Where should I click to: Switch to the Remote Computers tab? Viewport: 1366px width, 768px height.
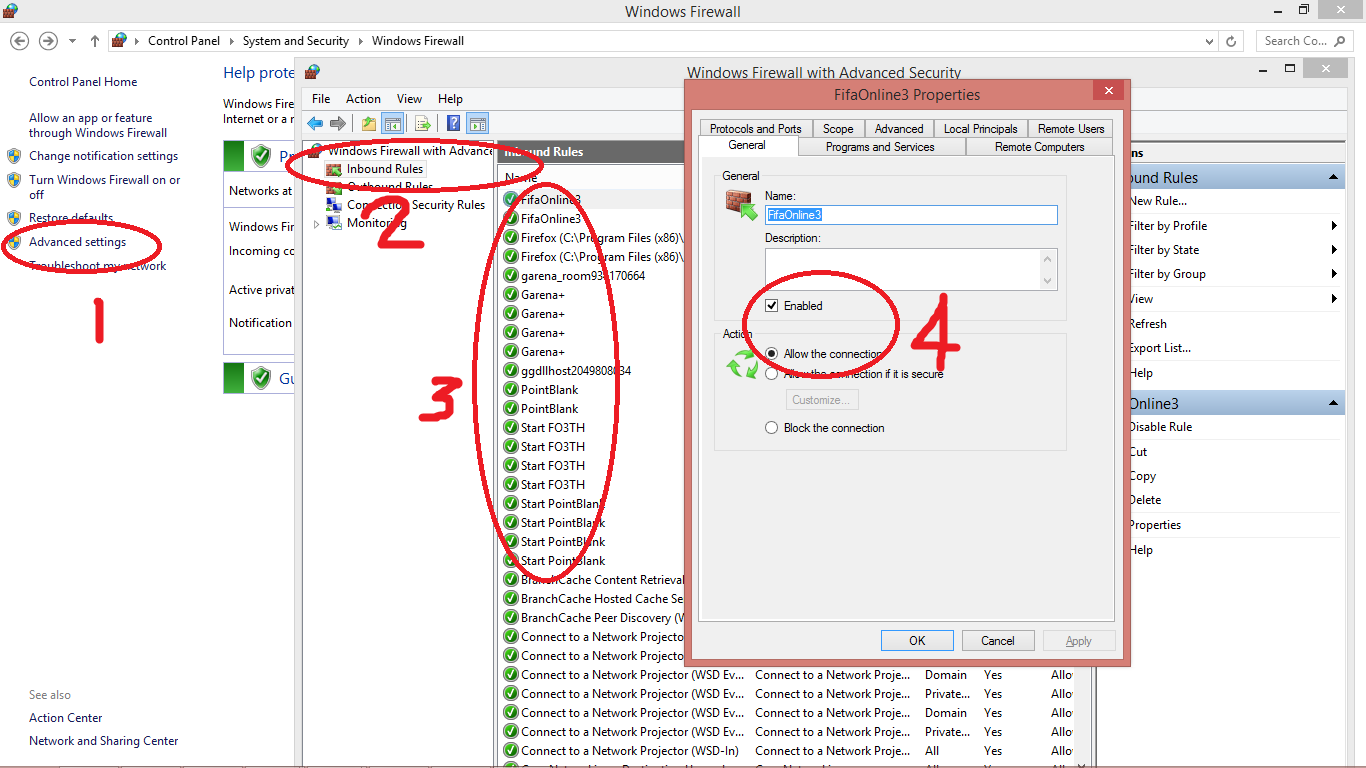1040,147
